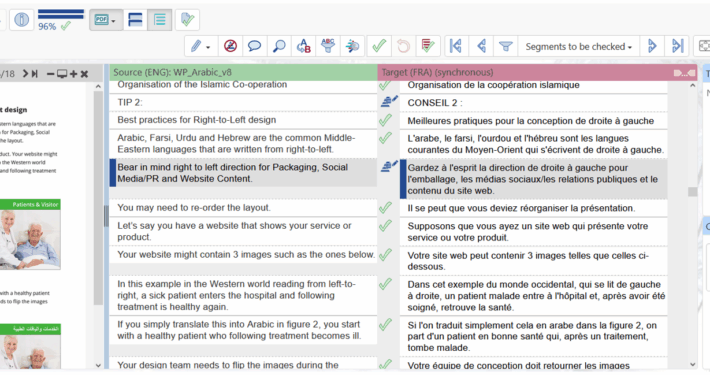710x375 pixels.
Task: Jump to the first segment
Action: (456, 46)
